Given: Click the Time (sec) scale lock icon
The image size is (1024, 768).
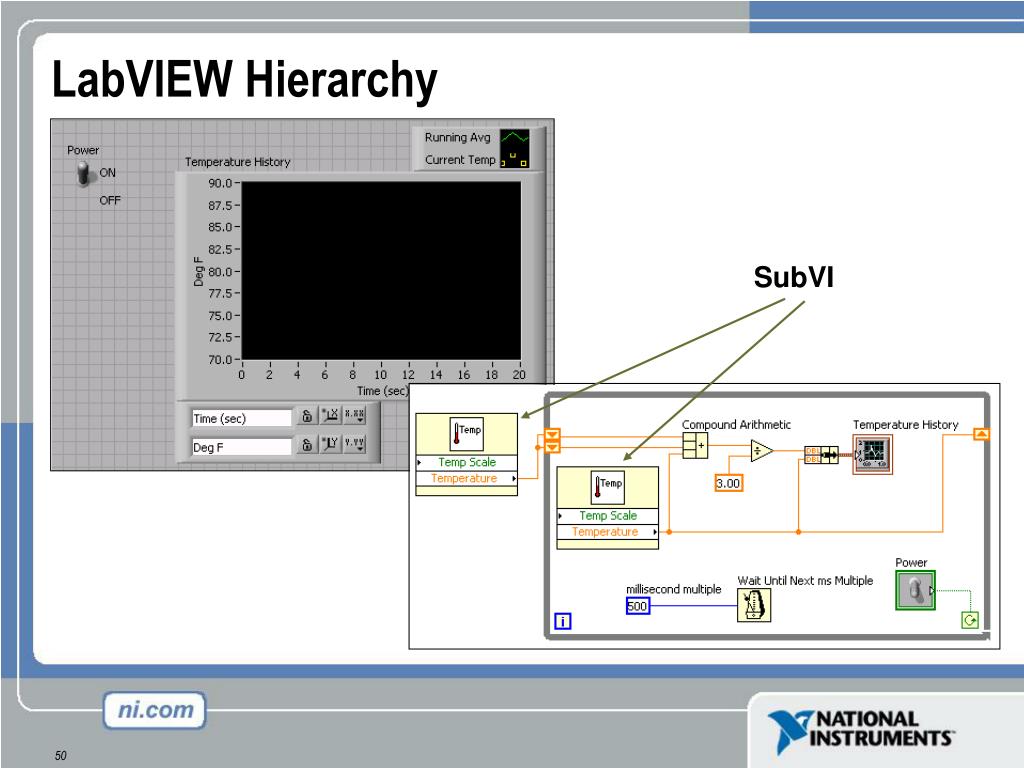Looking at the screenshot, I should [307, 416].
